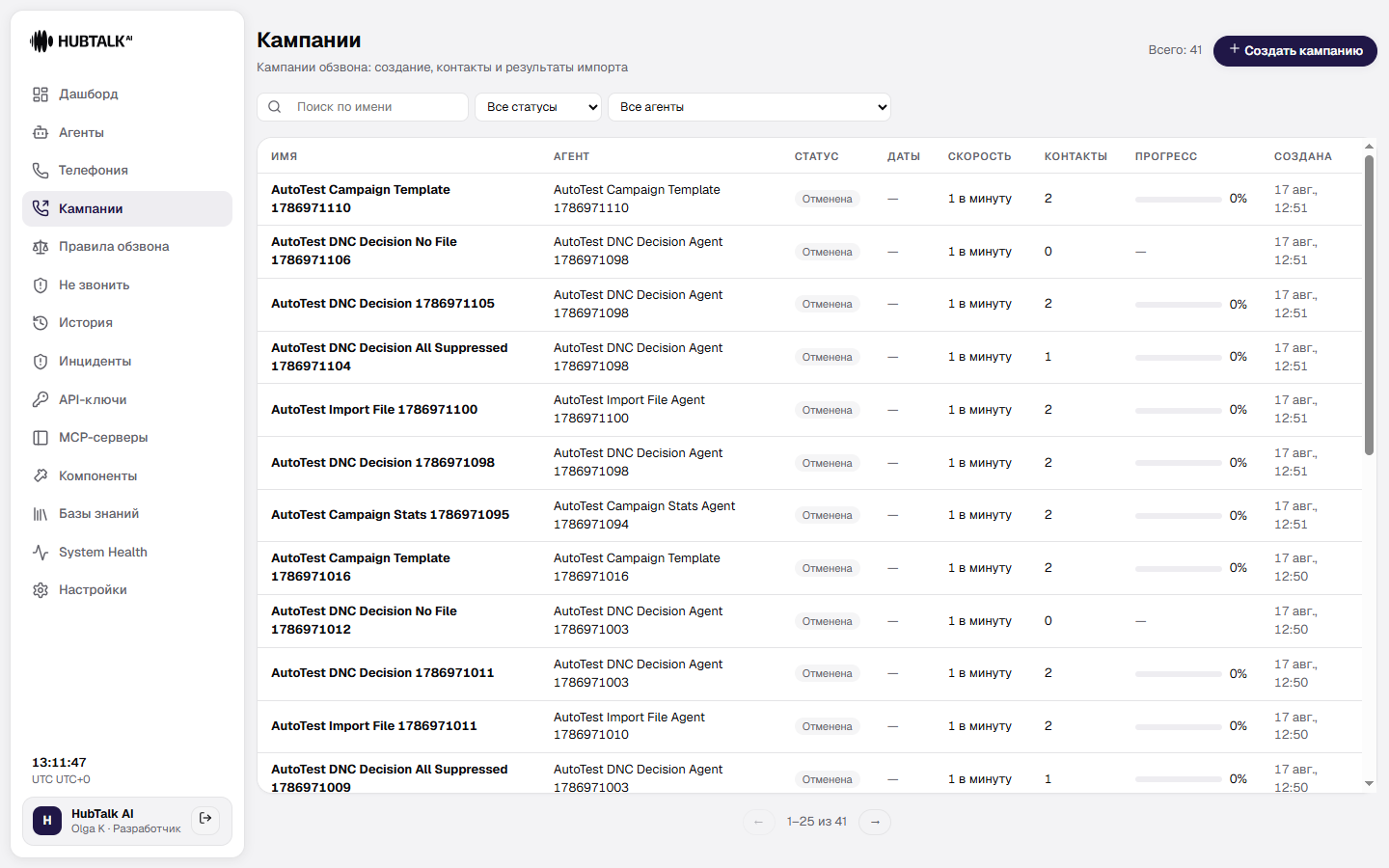Image resolution: width=1389 pixels, height=868 pixels.
Task: Expand the Все агенты dropdown
Action: [x=749, y=107]
